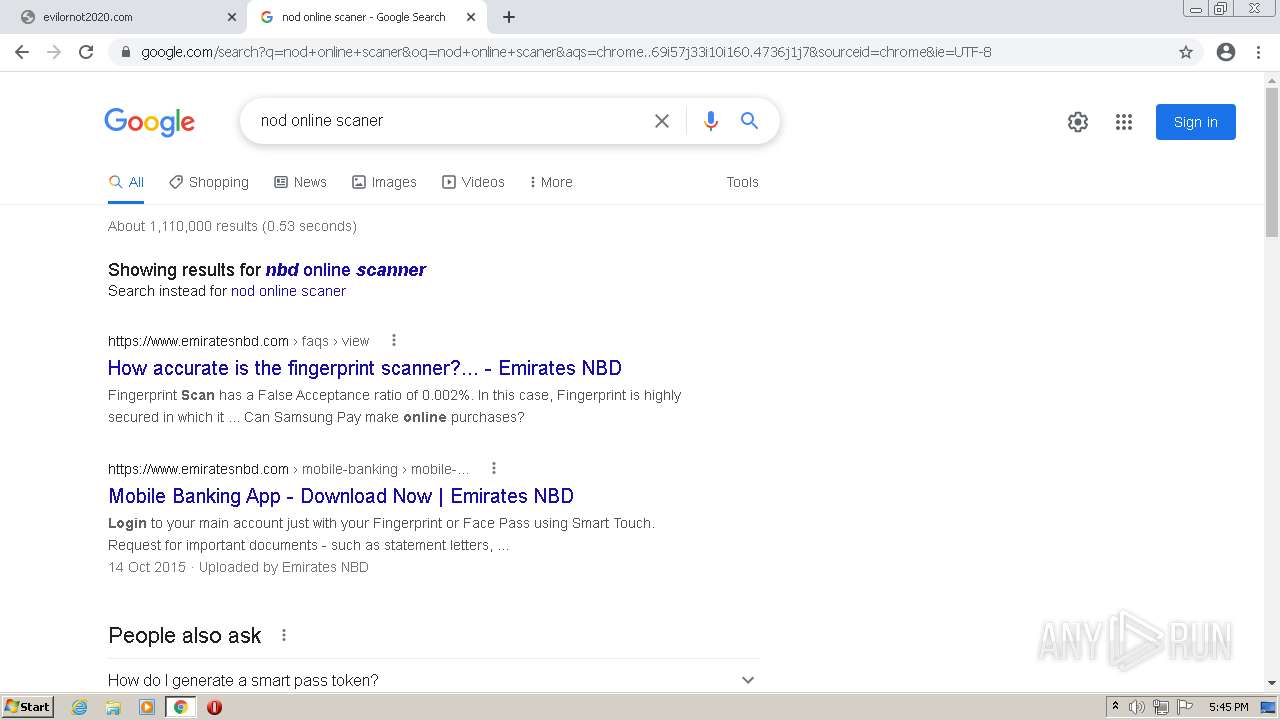The image size is (1280, 720).
Task: Open a new tab with the plus icon
Action: (509, 17)
